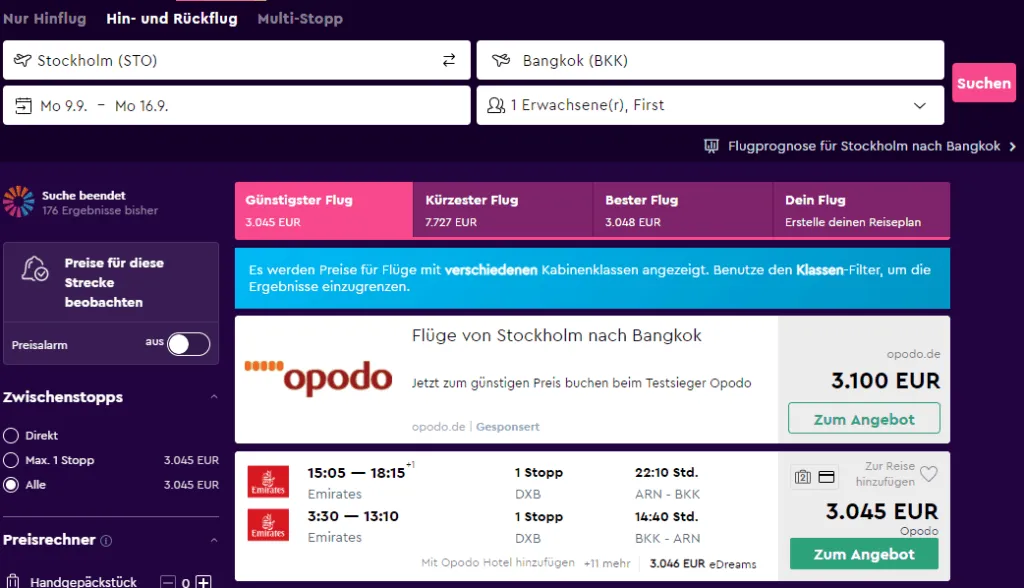Toggle the Preisalarm switch on
Viewport: 1024px width, 588px height.
188,344
